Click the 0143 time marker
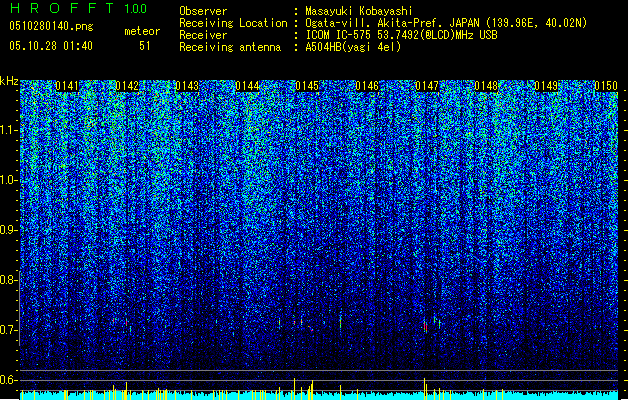The width and height of the screenshot is (629, 400). 187,86
